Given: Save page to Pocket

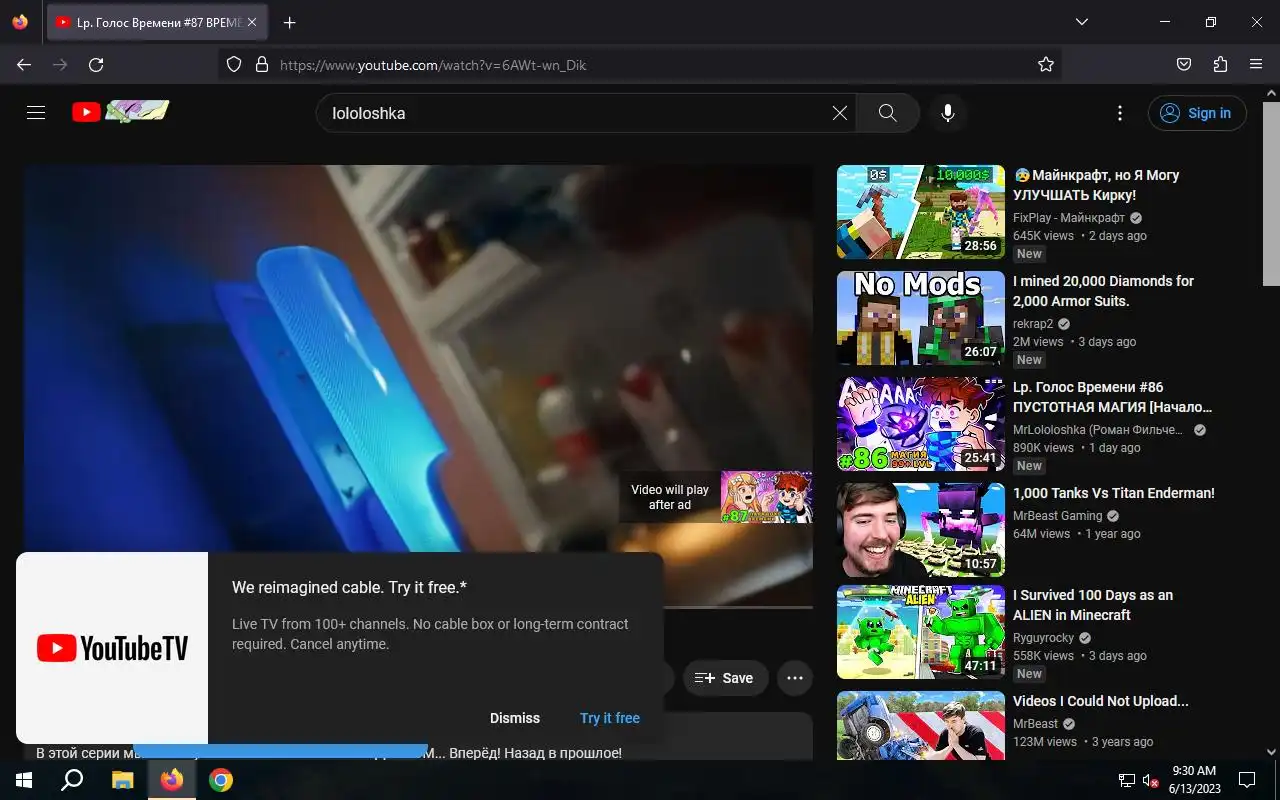Looking at the screenshot, I should tap(1184, 64).
